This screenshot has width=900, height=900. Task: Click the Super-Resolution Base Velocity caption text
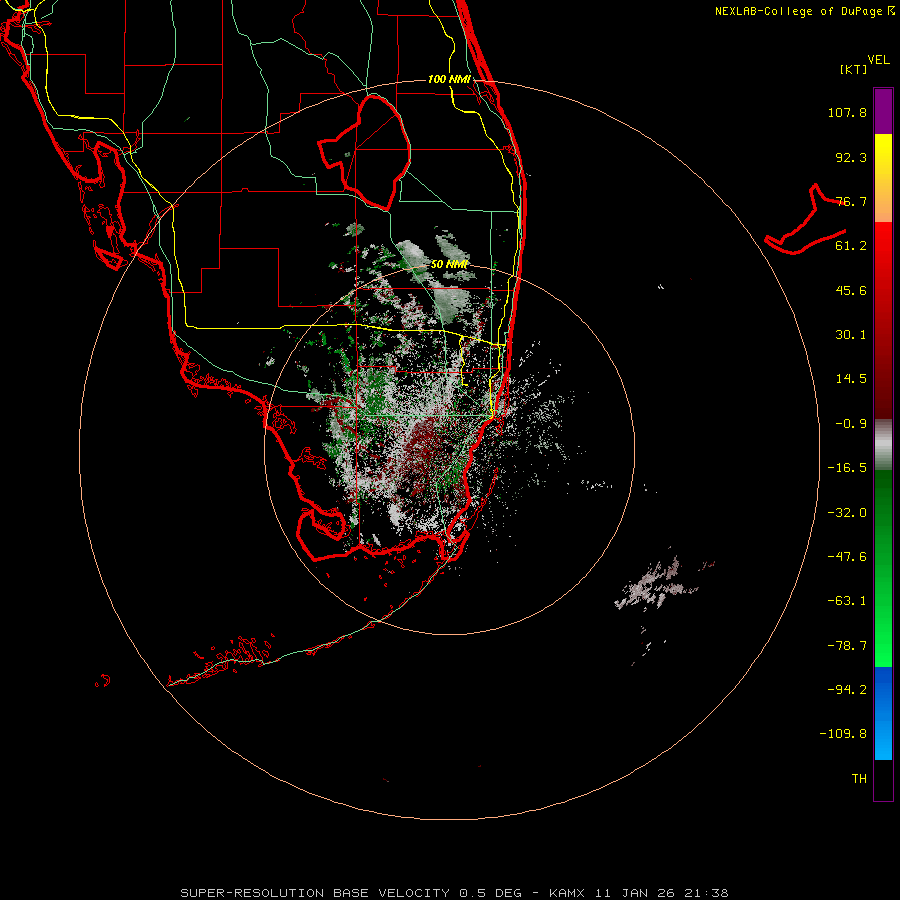tap(454, 893)
